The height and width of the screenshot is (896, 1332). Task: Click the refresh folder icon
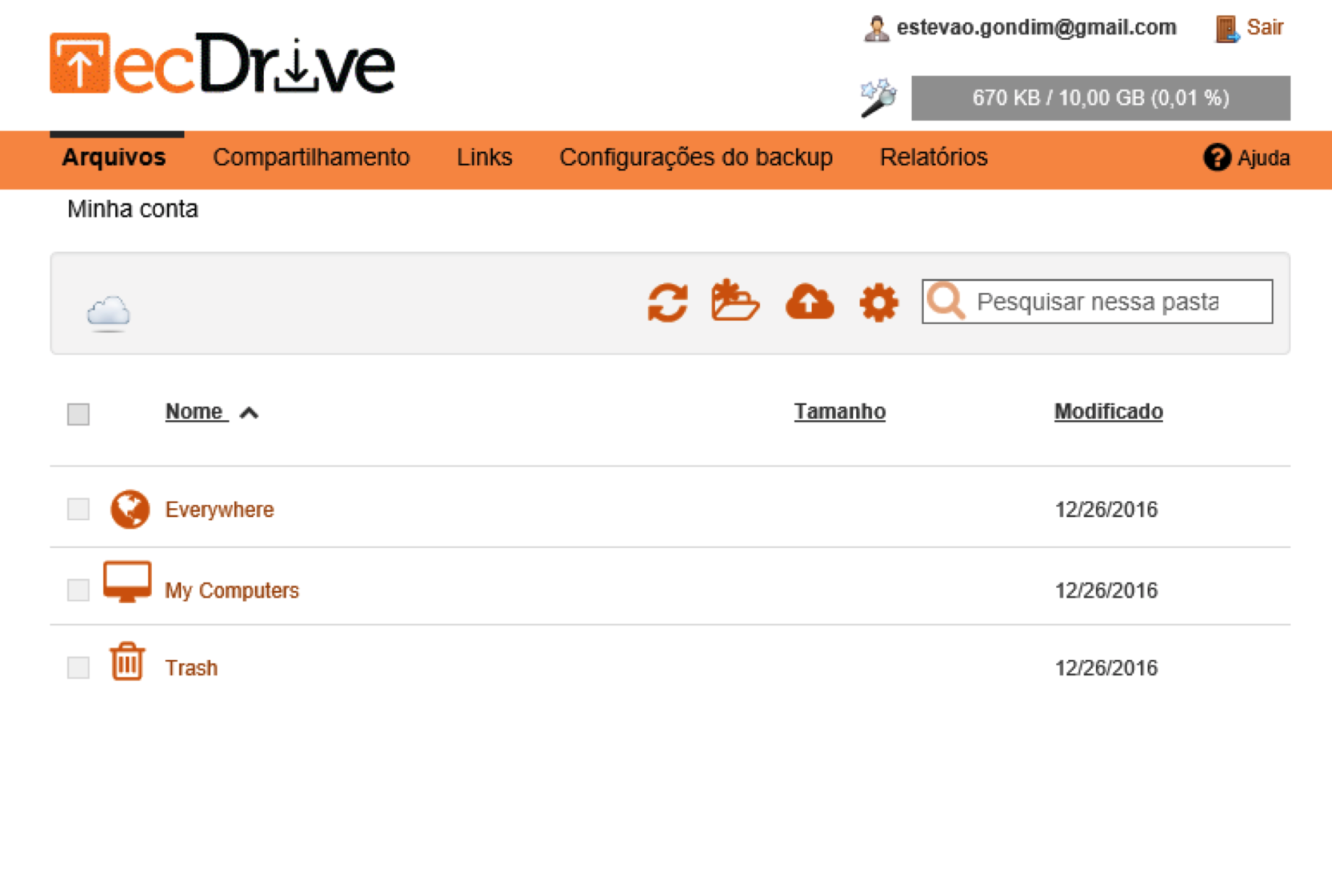click(x=668, y=302)
